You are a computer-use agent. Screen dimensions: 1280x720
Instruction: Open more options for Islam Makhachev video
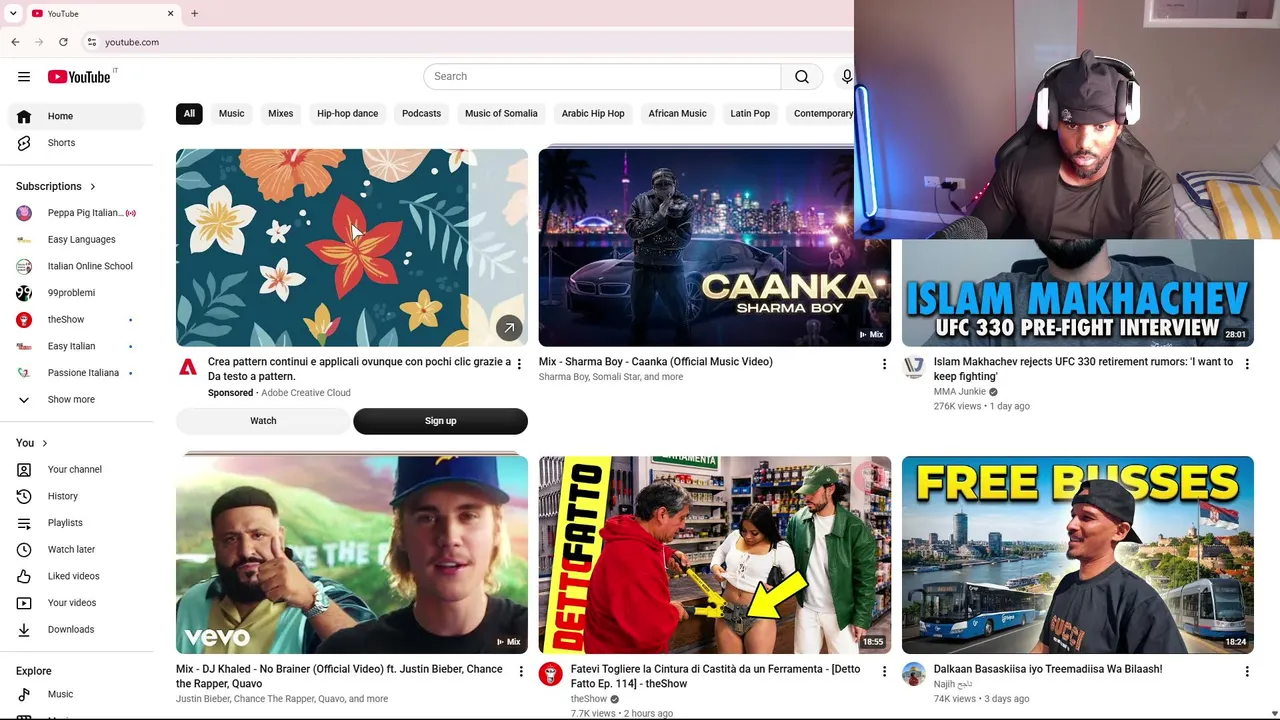pos(1246,364)
